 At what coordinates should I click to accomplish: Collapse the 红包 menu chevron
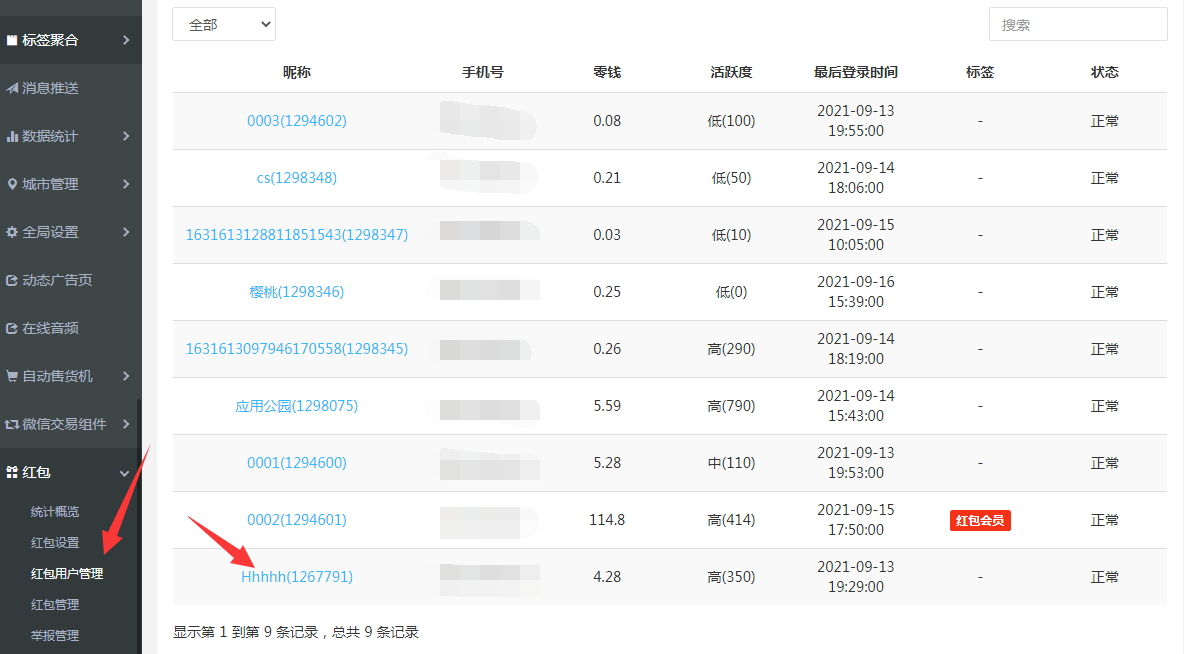pos(125,473)
